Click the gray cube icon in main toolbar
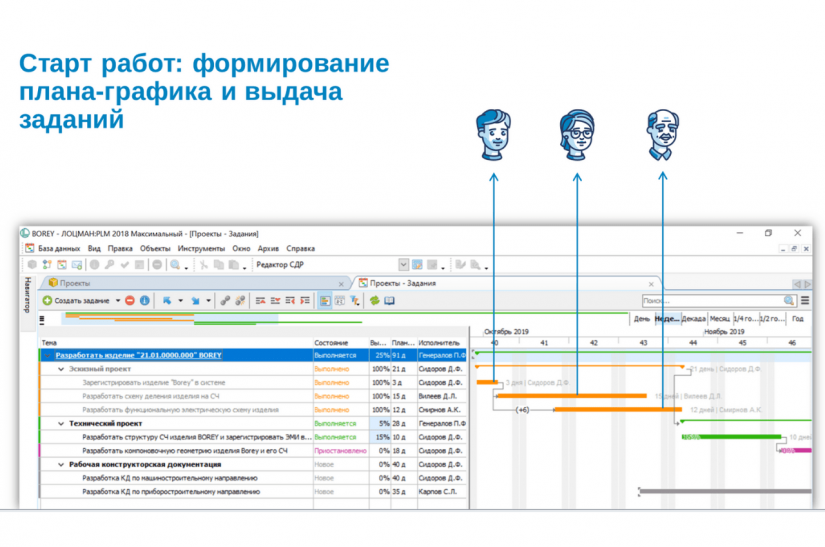The image size is (825, 547). coord(32,265)
